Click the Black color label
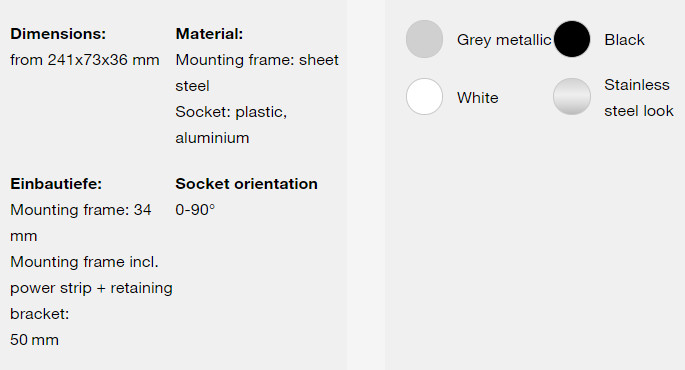 point(624,40)
